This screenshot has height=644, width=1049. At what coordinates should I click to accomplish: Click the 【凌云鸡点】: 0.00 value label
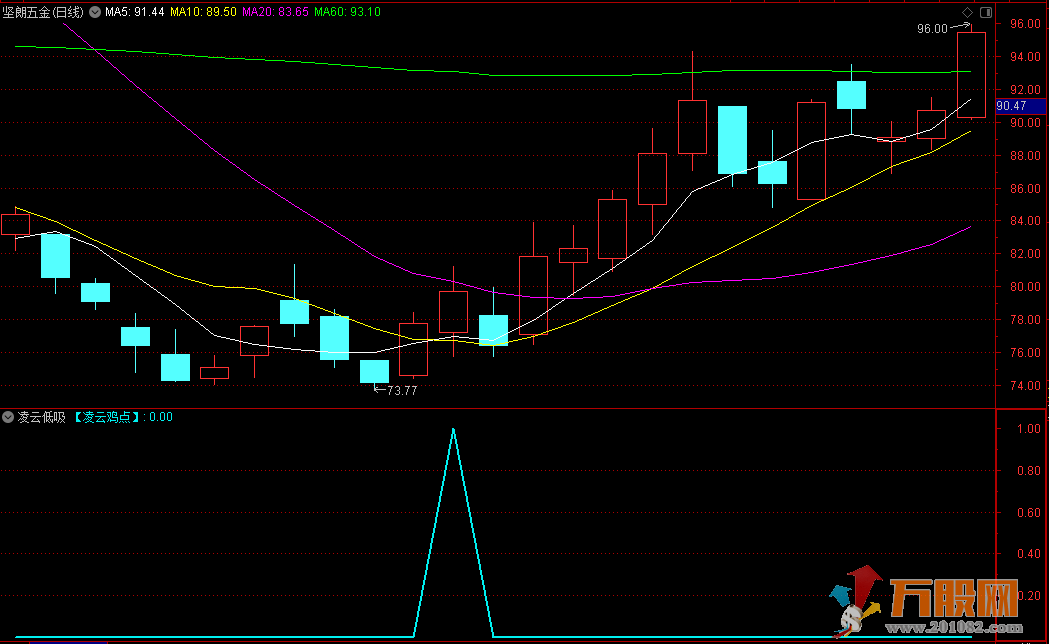pos(122,417)
